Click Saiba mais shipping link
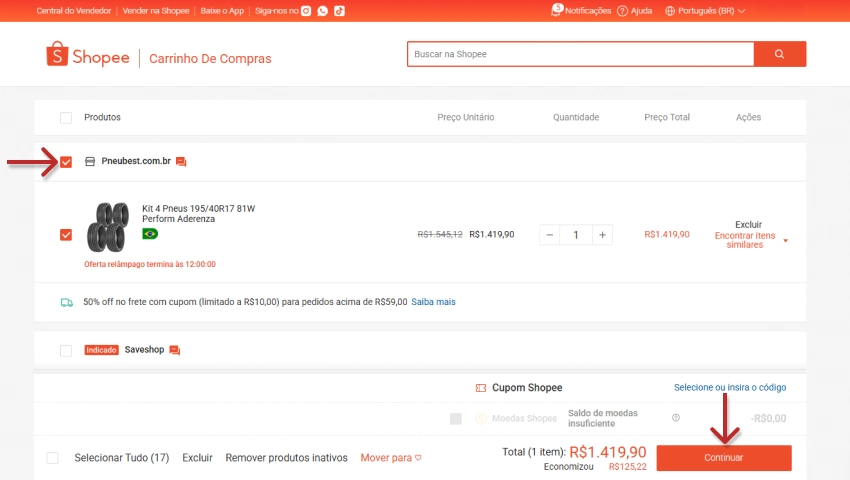The width and height of the screenshot is (850, 480). 433,302
